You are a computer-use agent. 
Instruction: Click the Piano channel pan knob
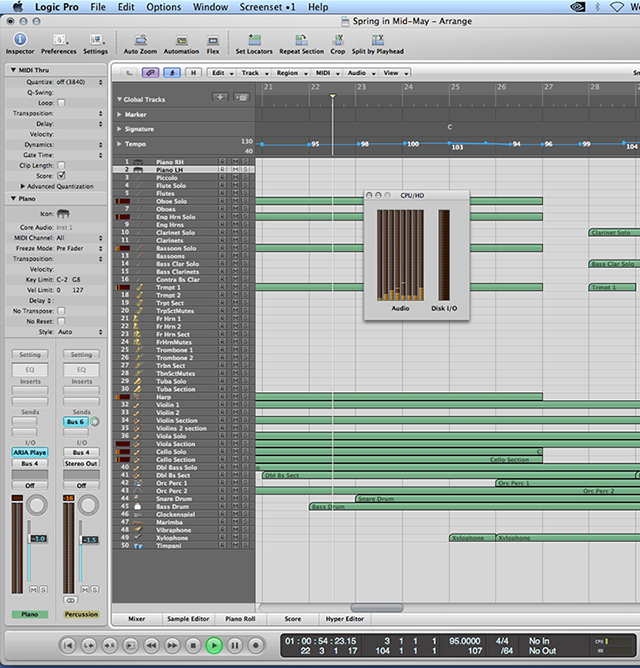[37, 505]
